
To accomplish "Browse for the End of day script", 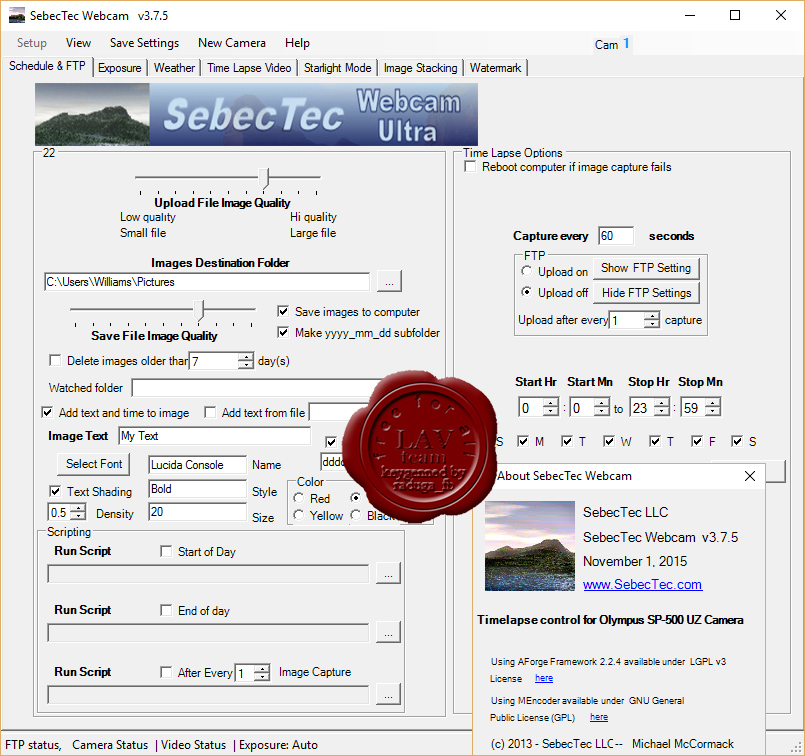I will pos(388,633).
